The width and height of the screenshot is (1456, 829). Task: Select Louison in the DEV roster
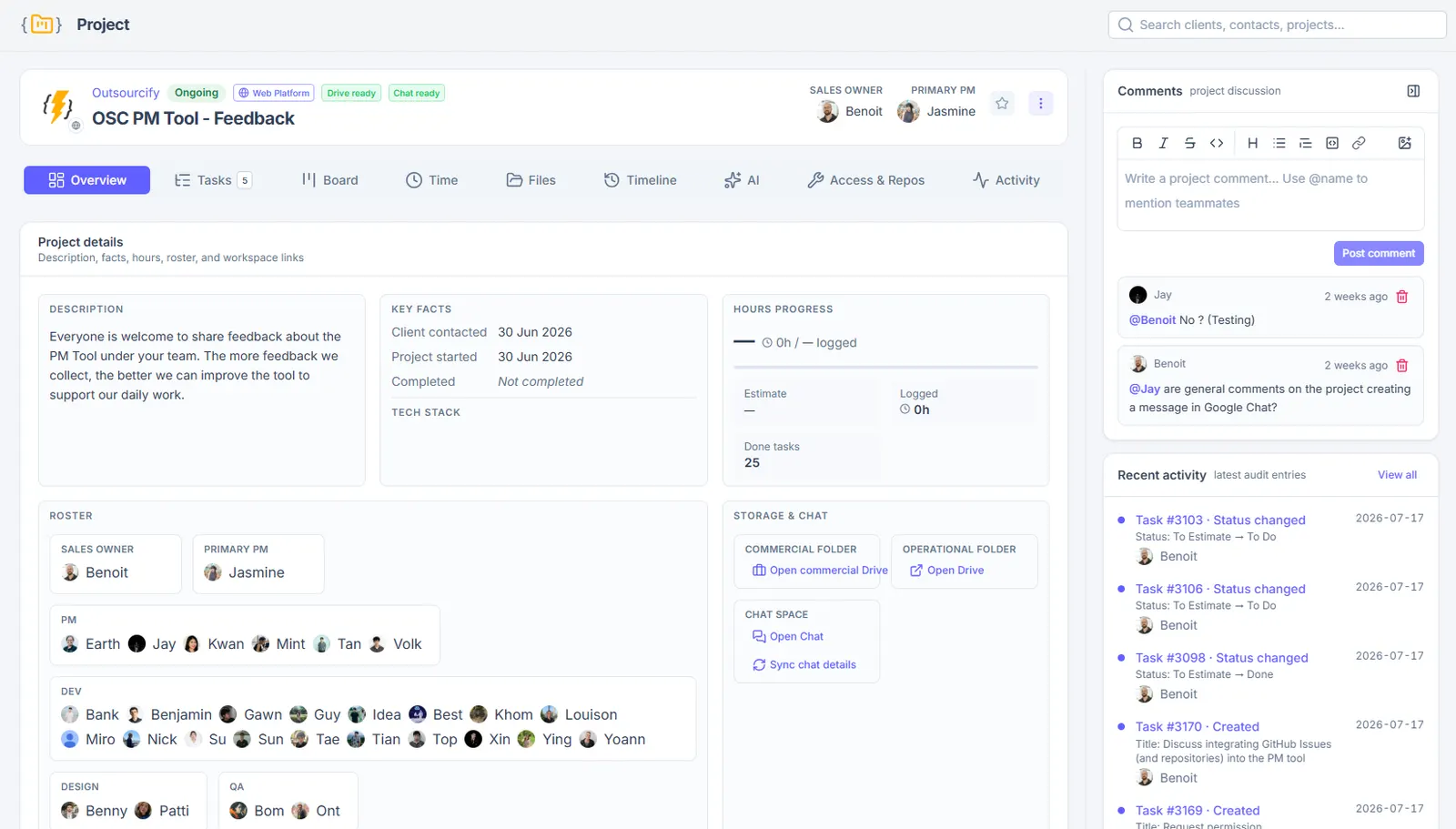(x=579, y=715)
